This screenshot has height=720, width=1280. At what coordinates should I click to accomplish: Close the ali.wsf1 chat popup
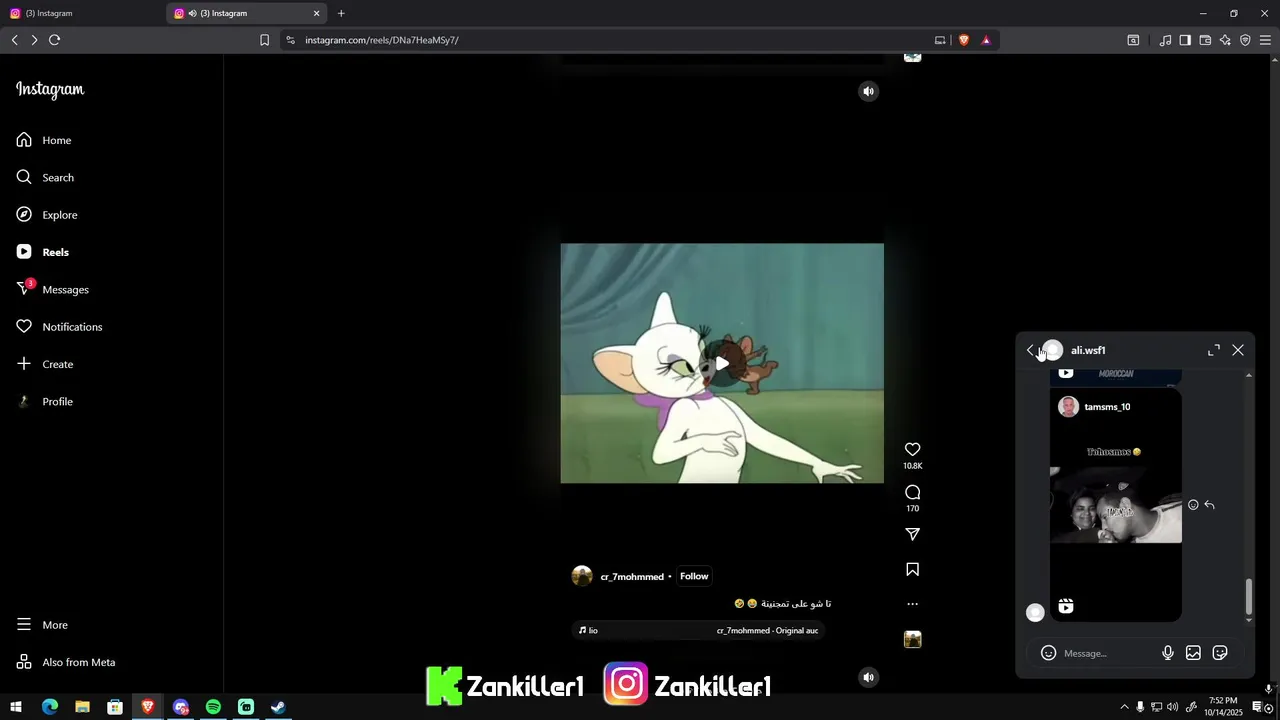[x=1238, y=350]
